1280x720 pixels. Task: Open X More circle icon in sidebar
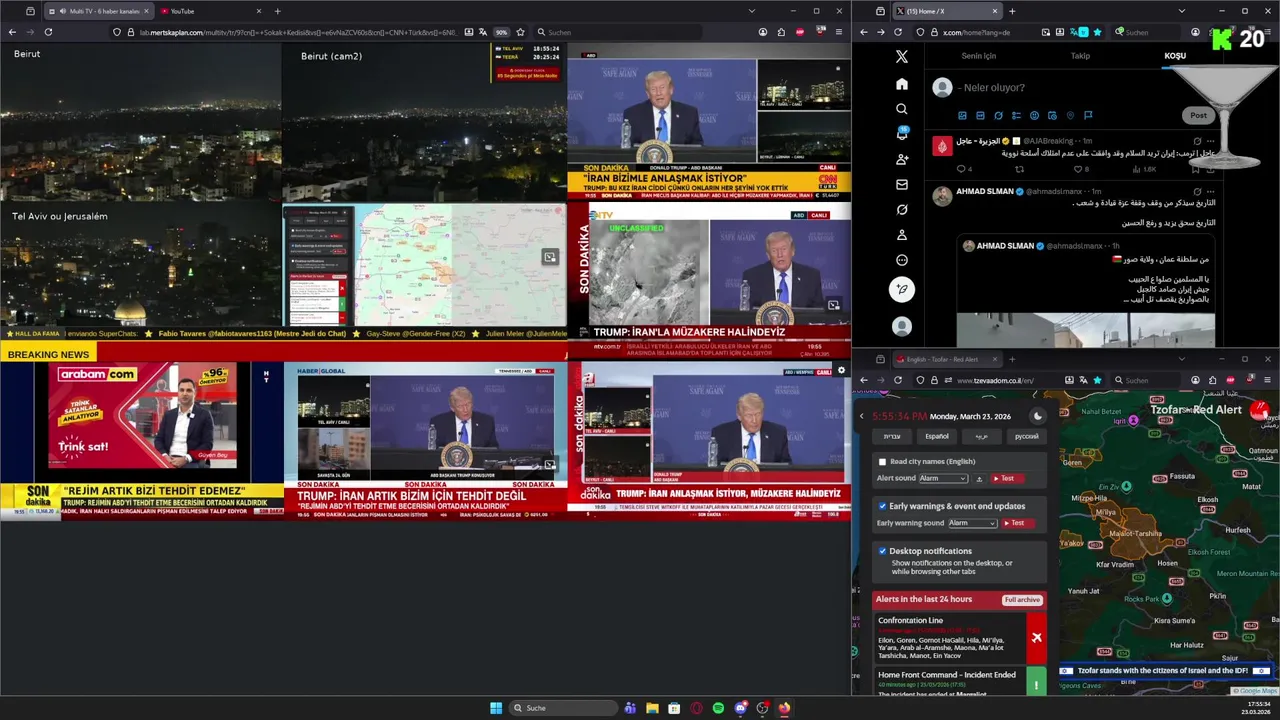[902, 260]
